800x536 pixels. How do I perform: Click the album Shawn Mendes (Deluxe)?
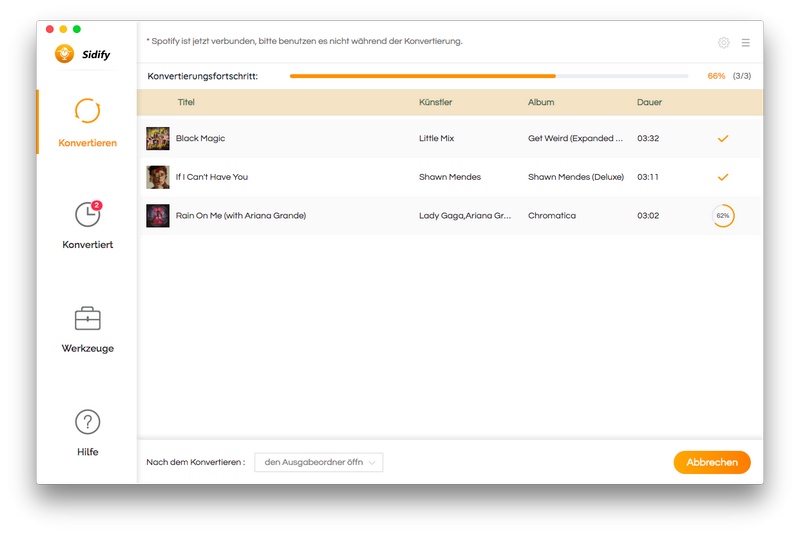point(576,177)
